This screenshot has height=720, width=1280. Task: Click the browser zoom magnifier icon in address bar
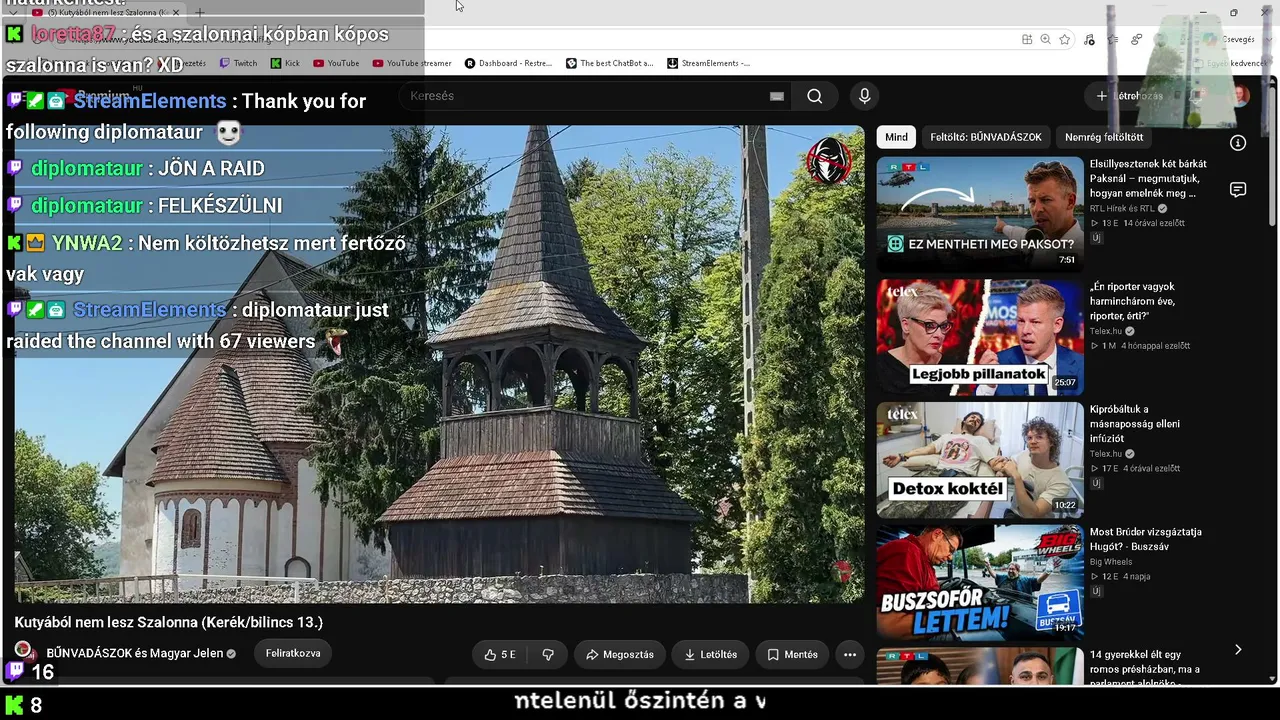pos(1045,39)
